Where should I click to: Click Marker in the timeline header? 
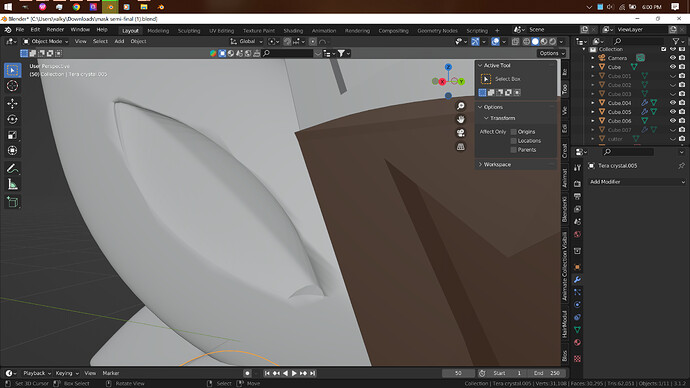111,373
